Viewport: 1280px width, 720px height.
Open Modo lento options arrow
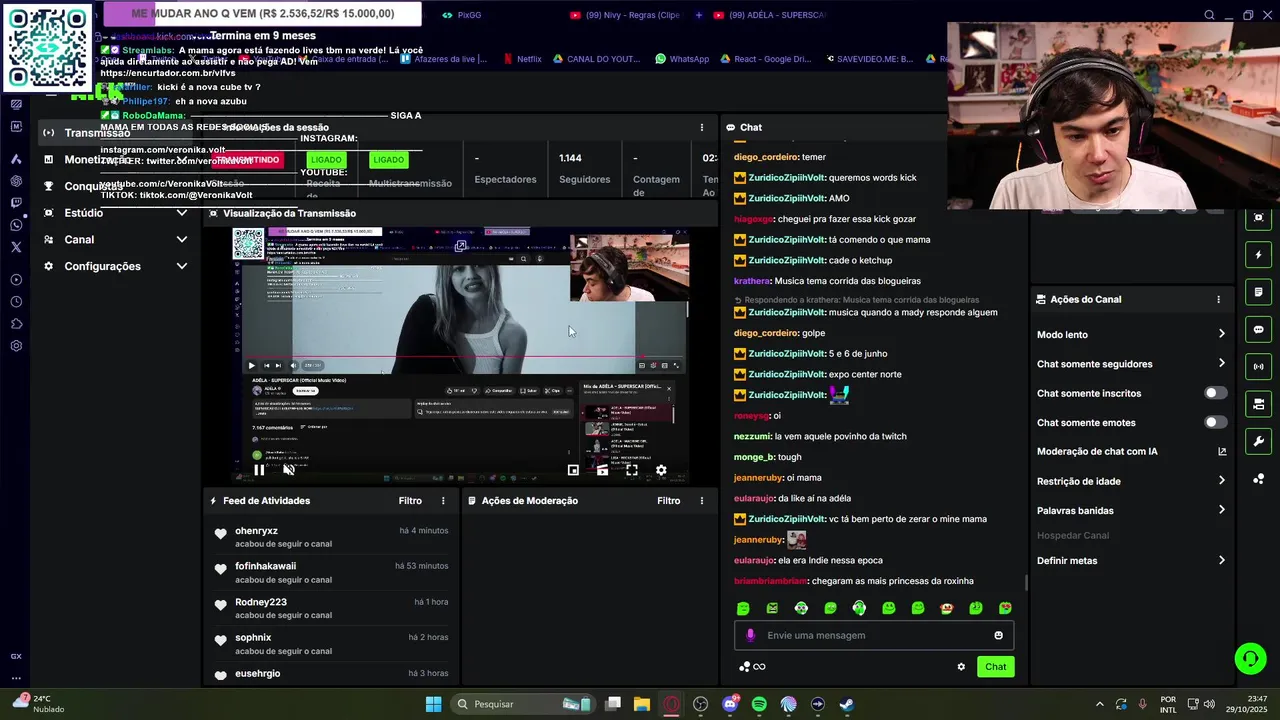pos(1221,334)
